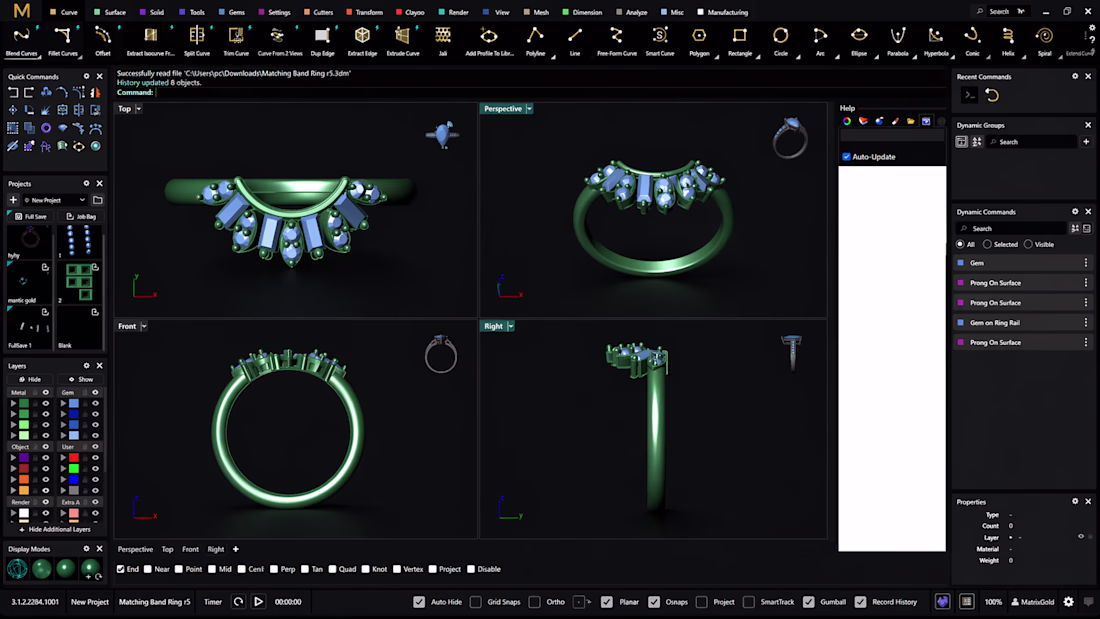Select the Visible radio button
The width and height of the screenshot is (1100, 619).
1028,244
